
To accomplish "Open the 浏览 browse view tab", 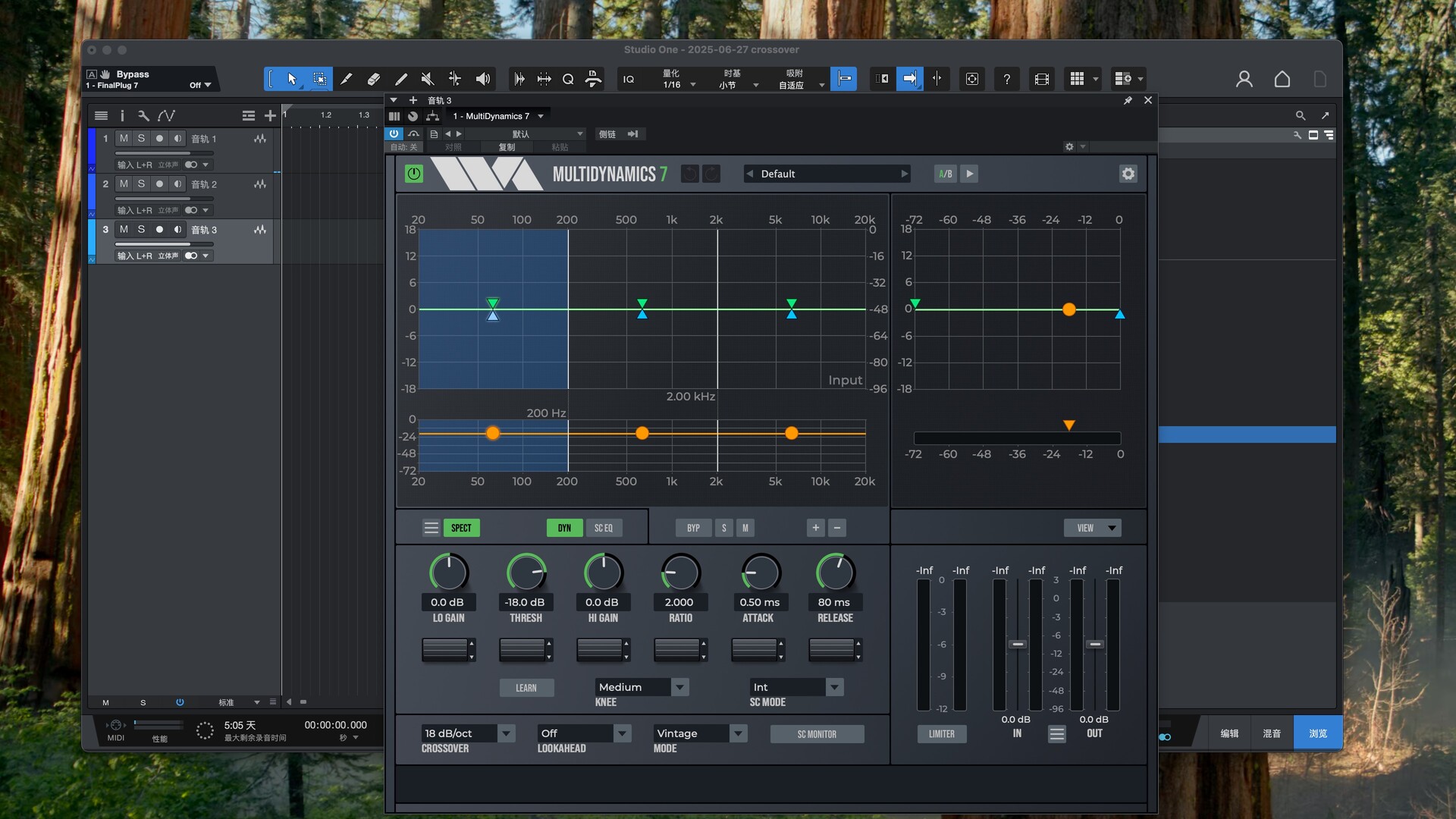I will [1318, 733].
